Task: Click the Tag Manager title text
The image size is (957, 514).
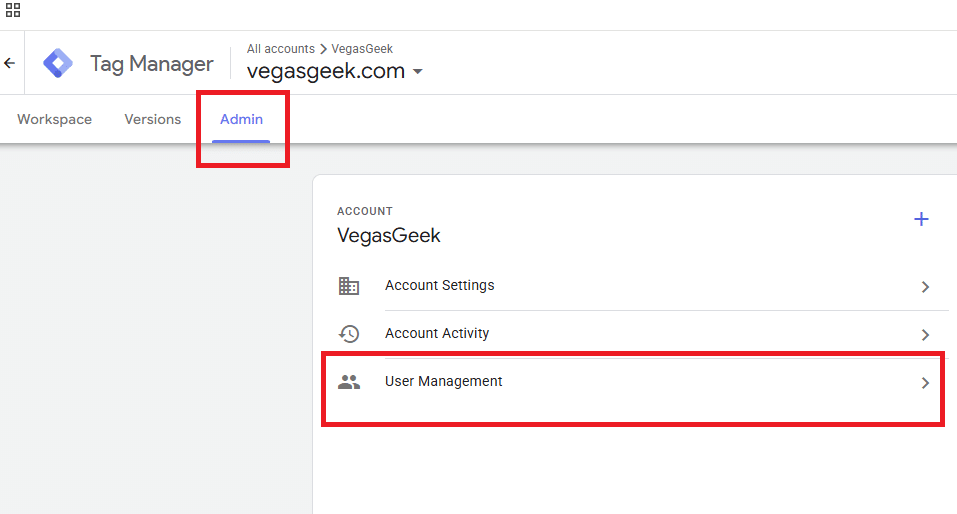Action: click(152, 63)
